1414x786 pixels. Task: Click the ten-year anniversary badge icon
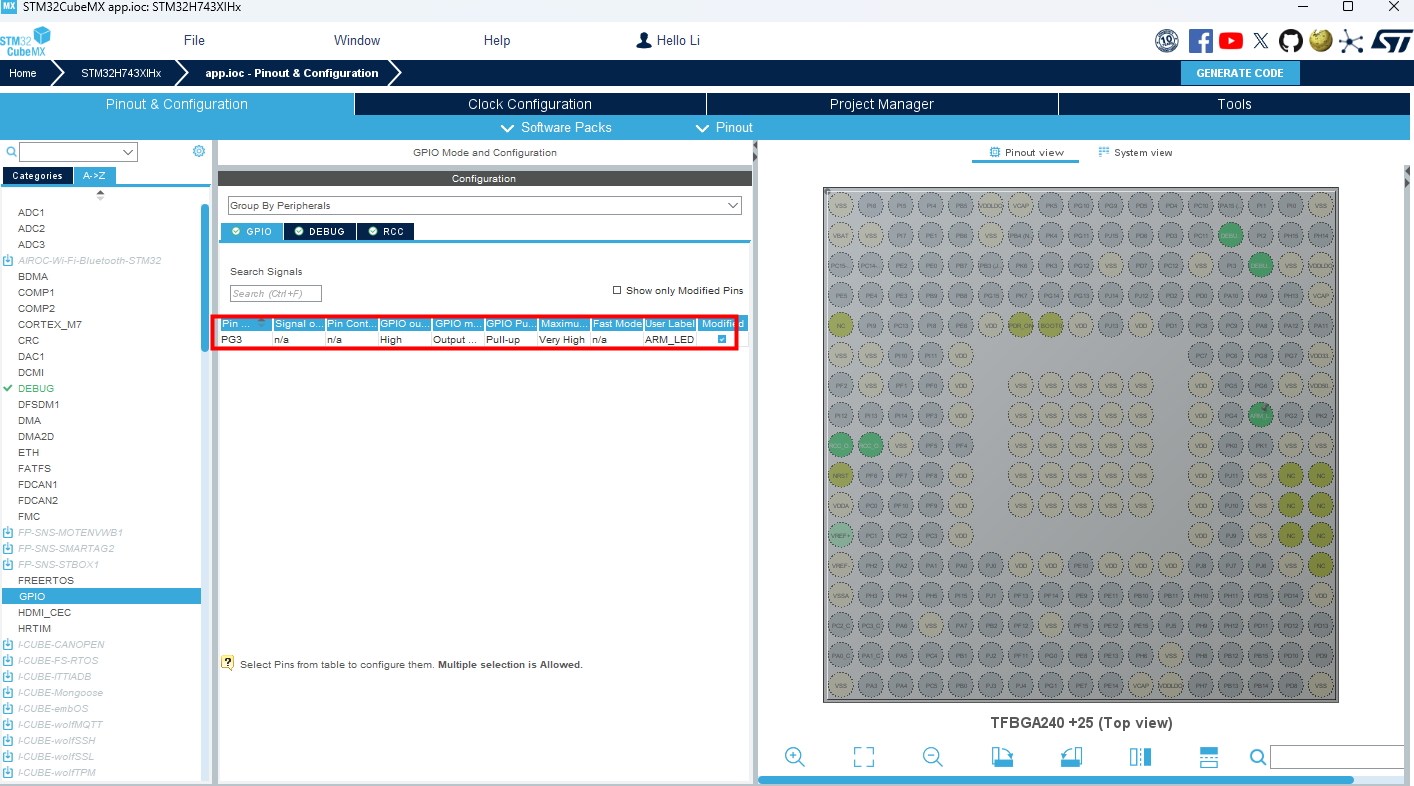click(1167, 41)
